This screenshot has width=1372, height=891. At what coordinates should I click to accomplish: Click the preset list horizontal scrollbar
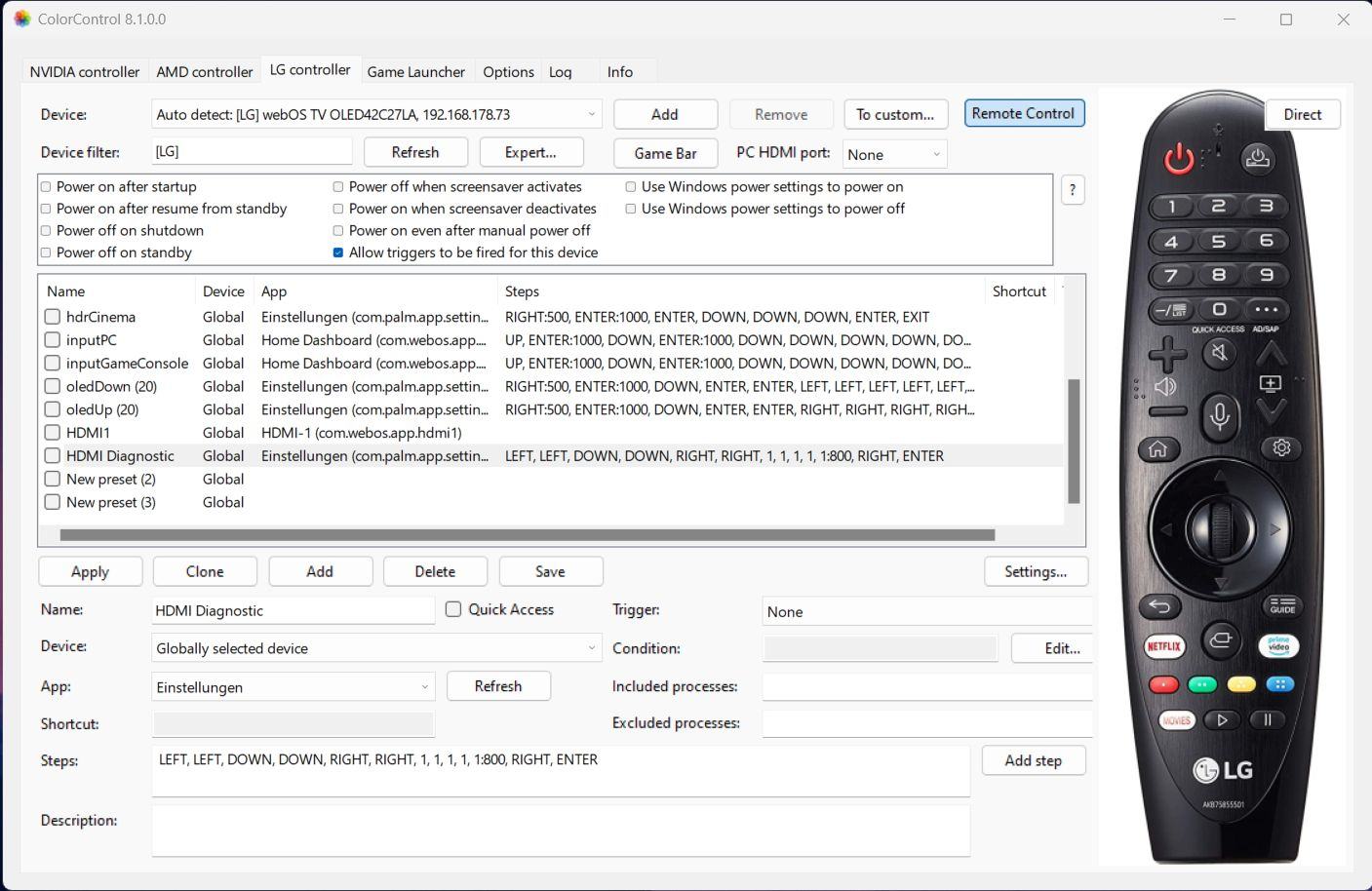tap(527, 534)
